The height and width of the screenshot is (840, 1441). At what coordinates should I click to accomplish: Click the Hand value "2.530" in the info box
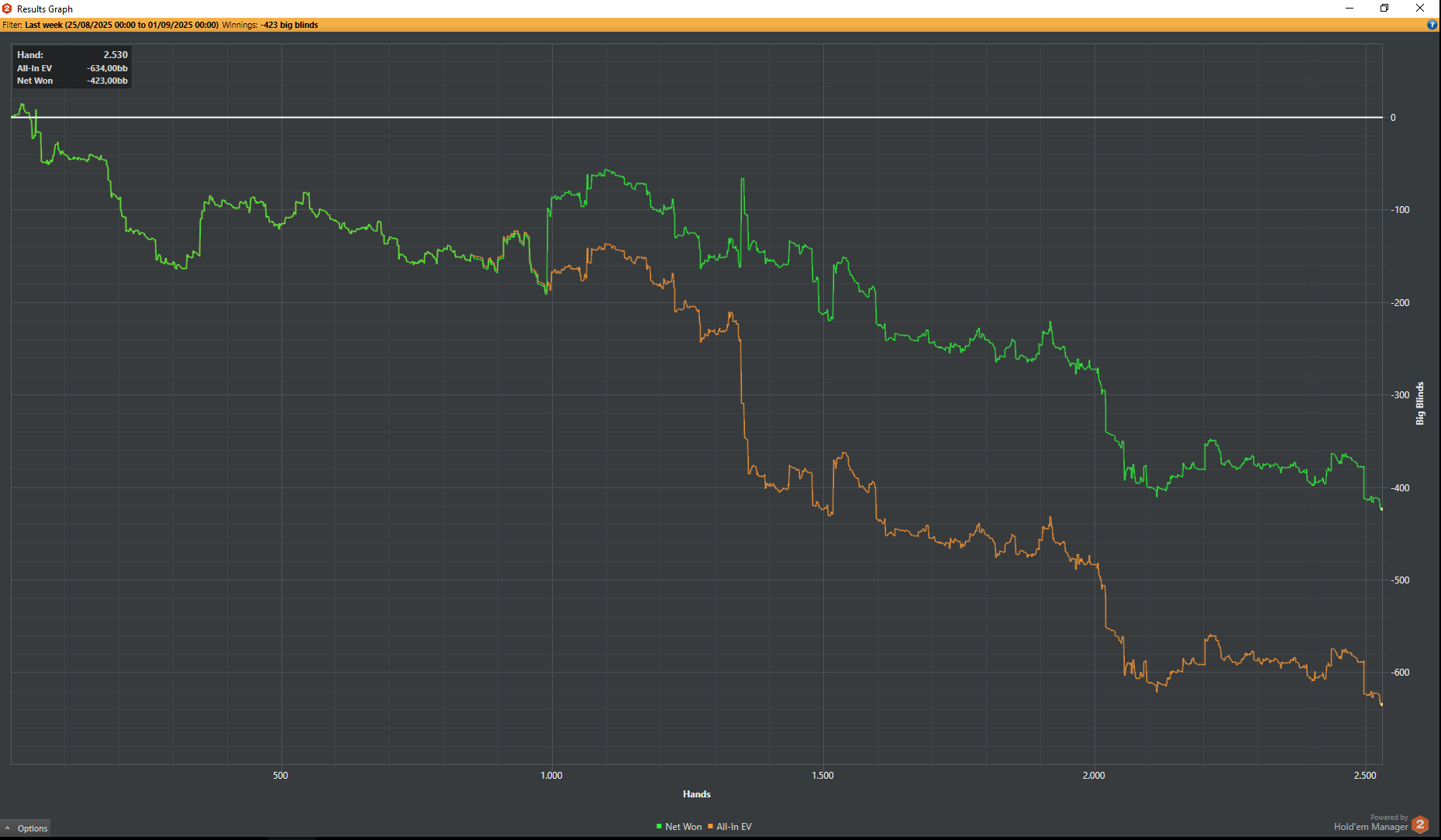coord(115,55)
